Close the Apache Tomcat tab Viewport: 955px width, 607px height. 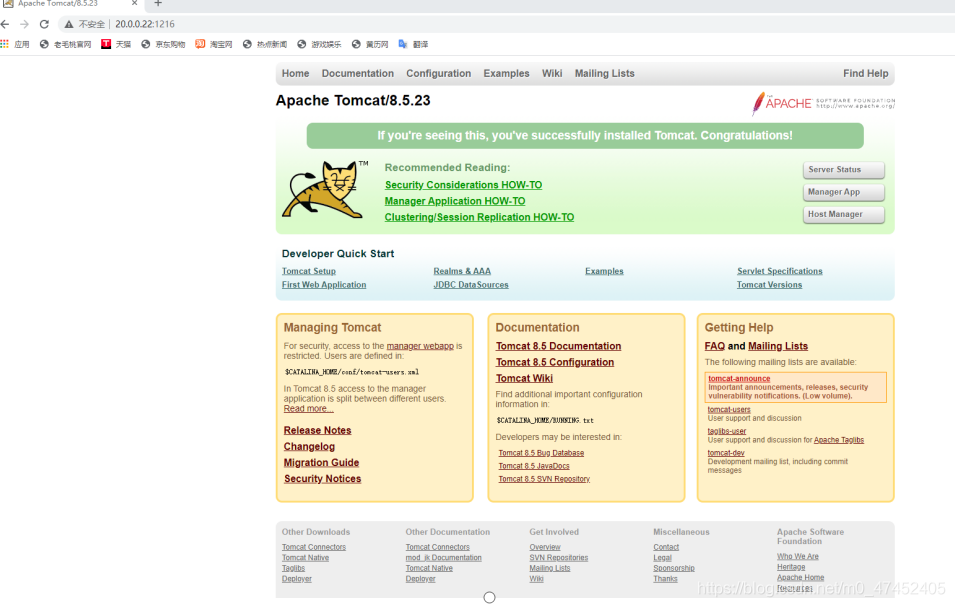tap(135, 4)
